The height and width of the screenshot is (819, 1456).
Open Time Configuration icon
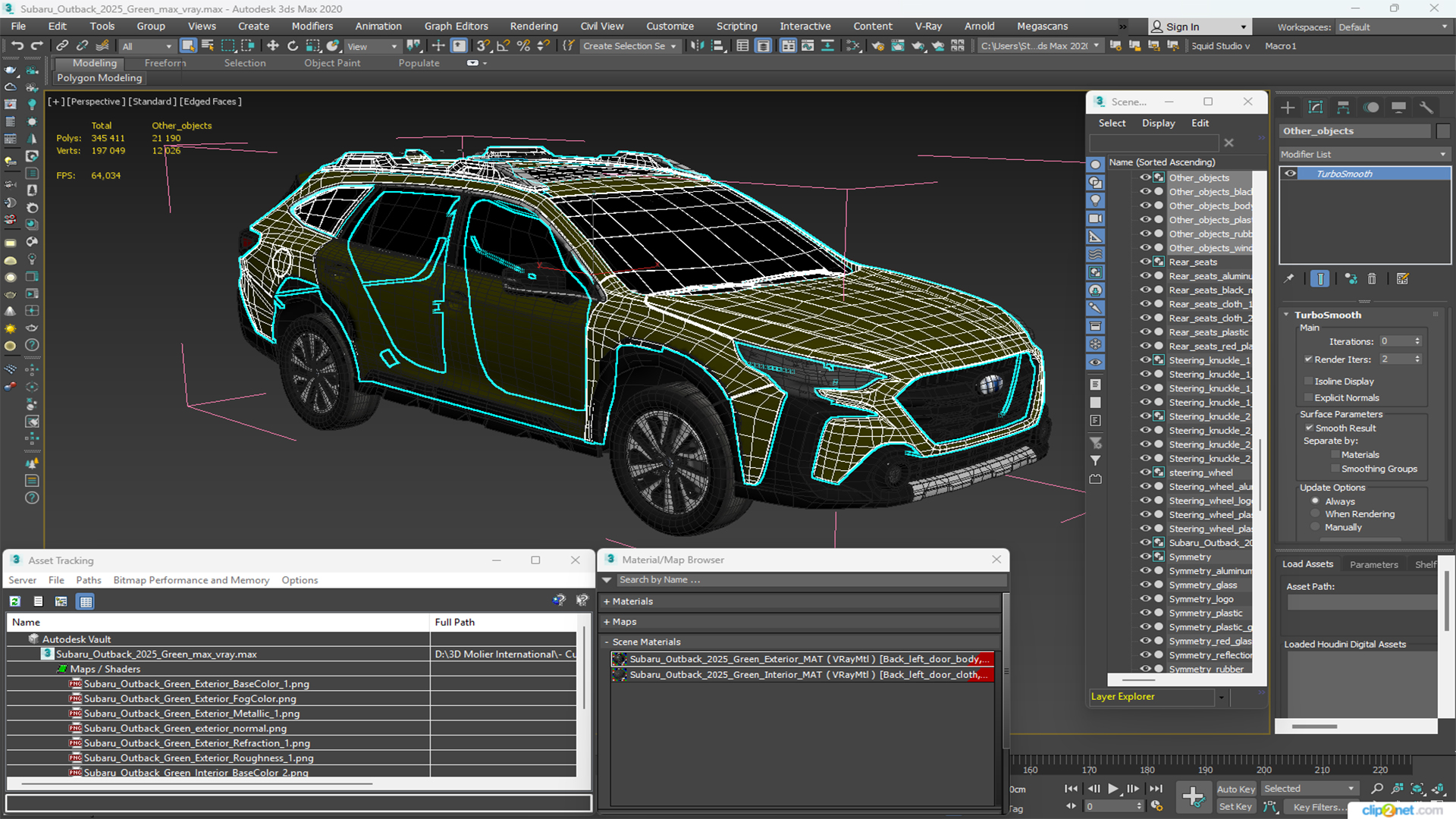(1156, 806)
